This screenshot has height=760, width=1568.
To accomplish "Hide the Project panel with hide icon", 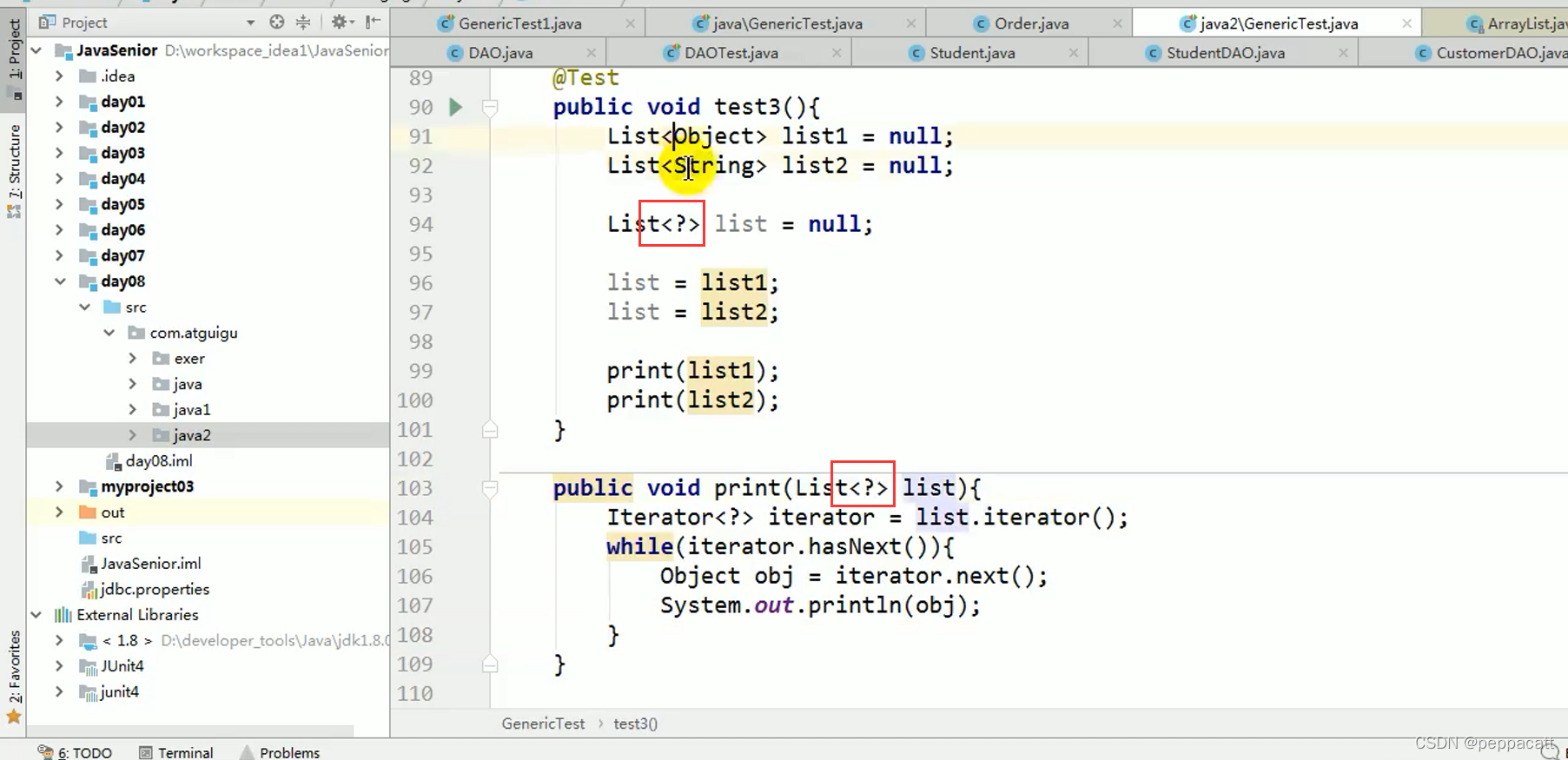I will coord(373,23).
